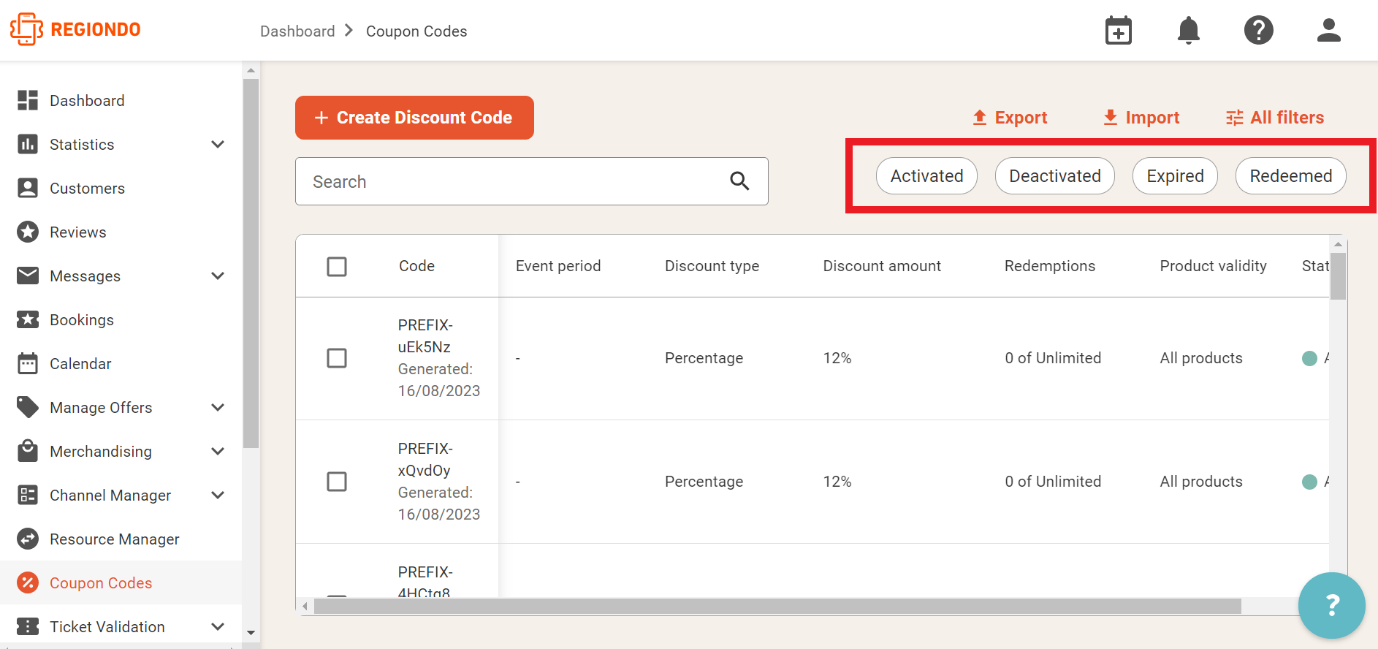1378x649 pixels.
Task: Click the Import link
Action: pos(1141,117)
